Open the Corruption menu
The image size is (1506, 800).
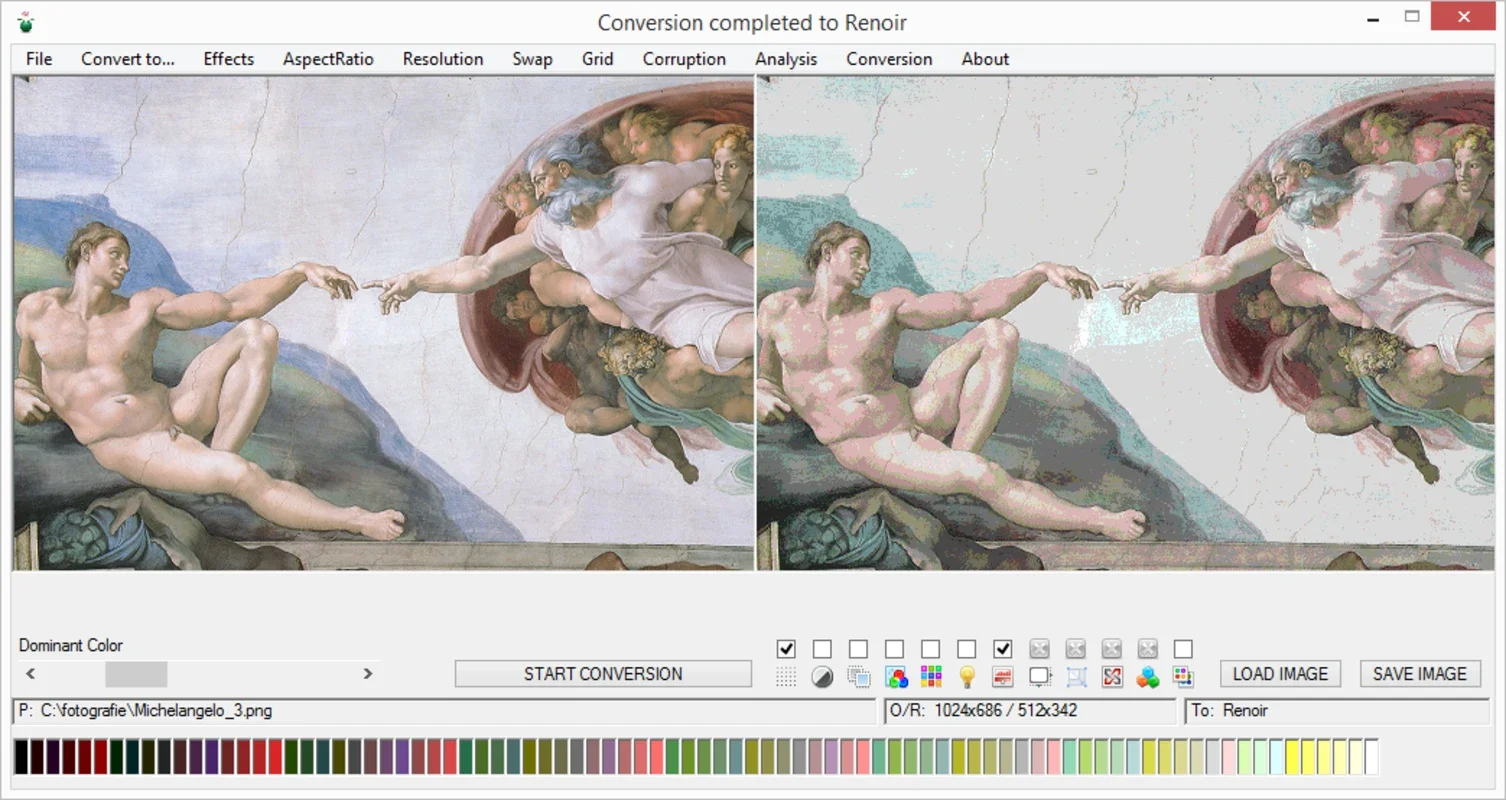click(684, 59)
